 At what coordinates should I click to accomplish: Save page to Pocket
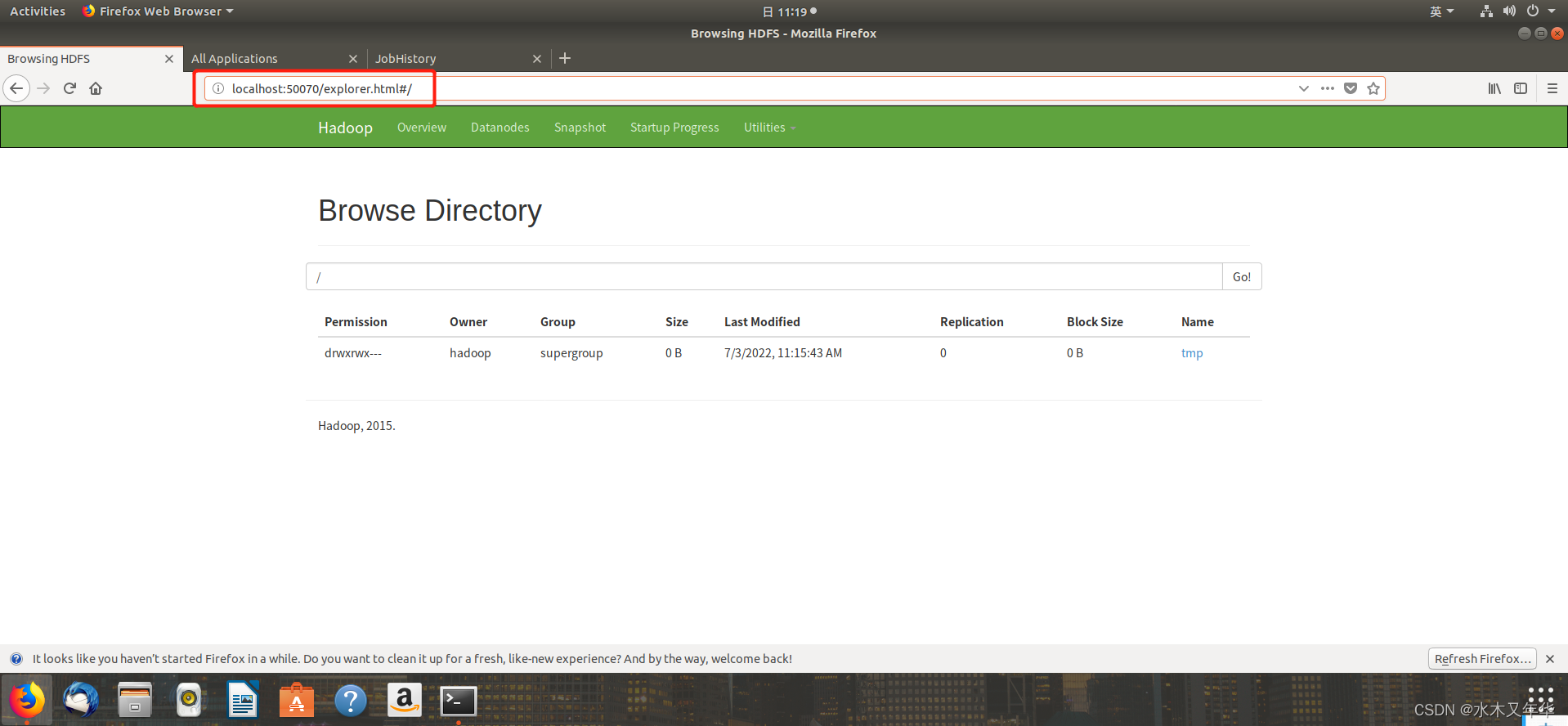(1351, 88)
